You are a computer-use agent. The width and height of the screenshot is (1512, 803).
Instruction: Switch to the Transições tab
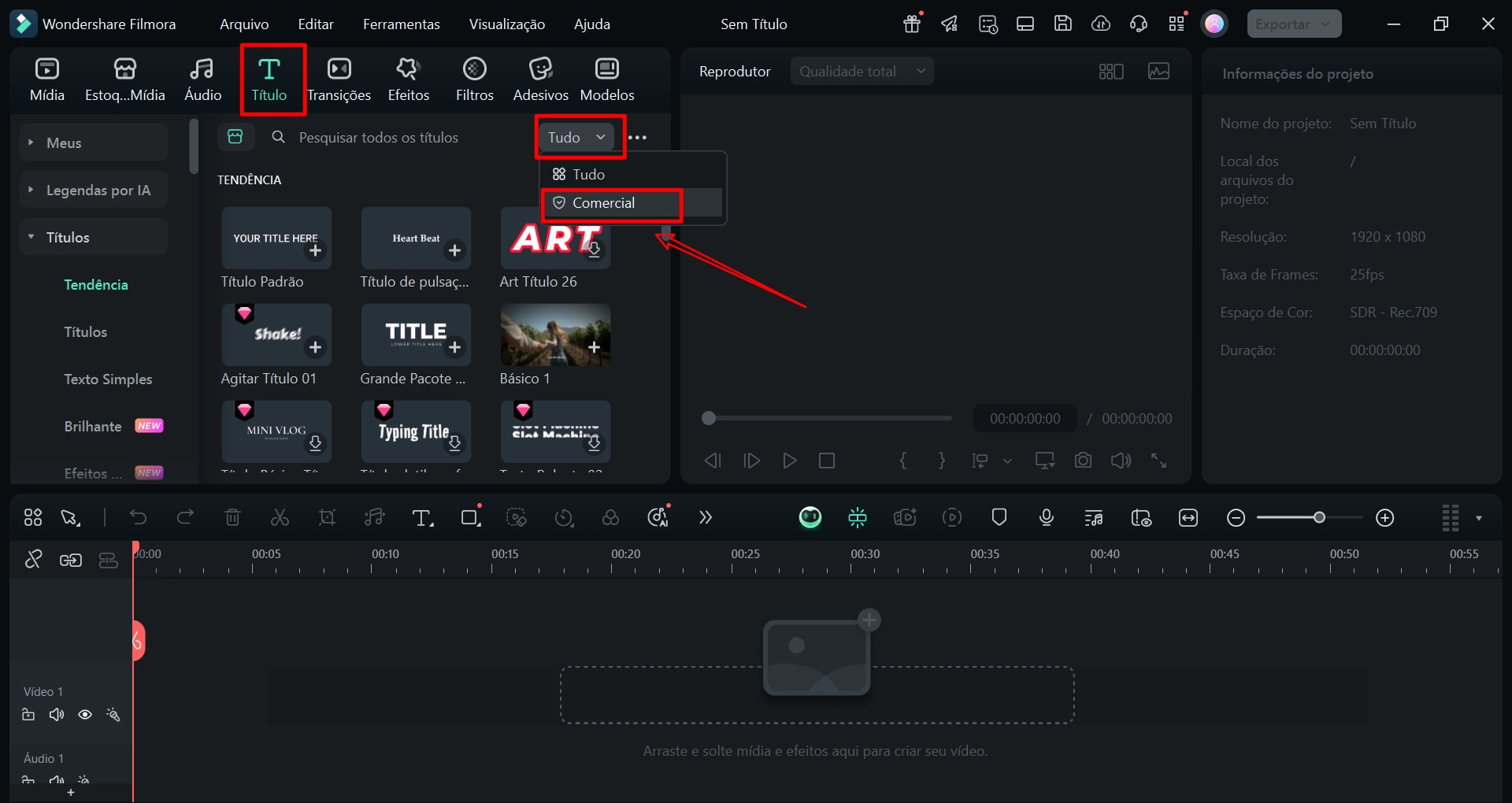click(339, 80)
